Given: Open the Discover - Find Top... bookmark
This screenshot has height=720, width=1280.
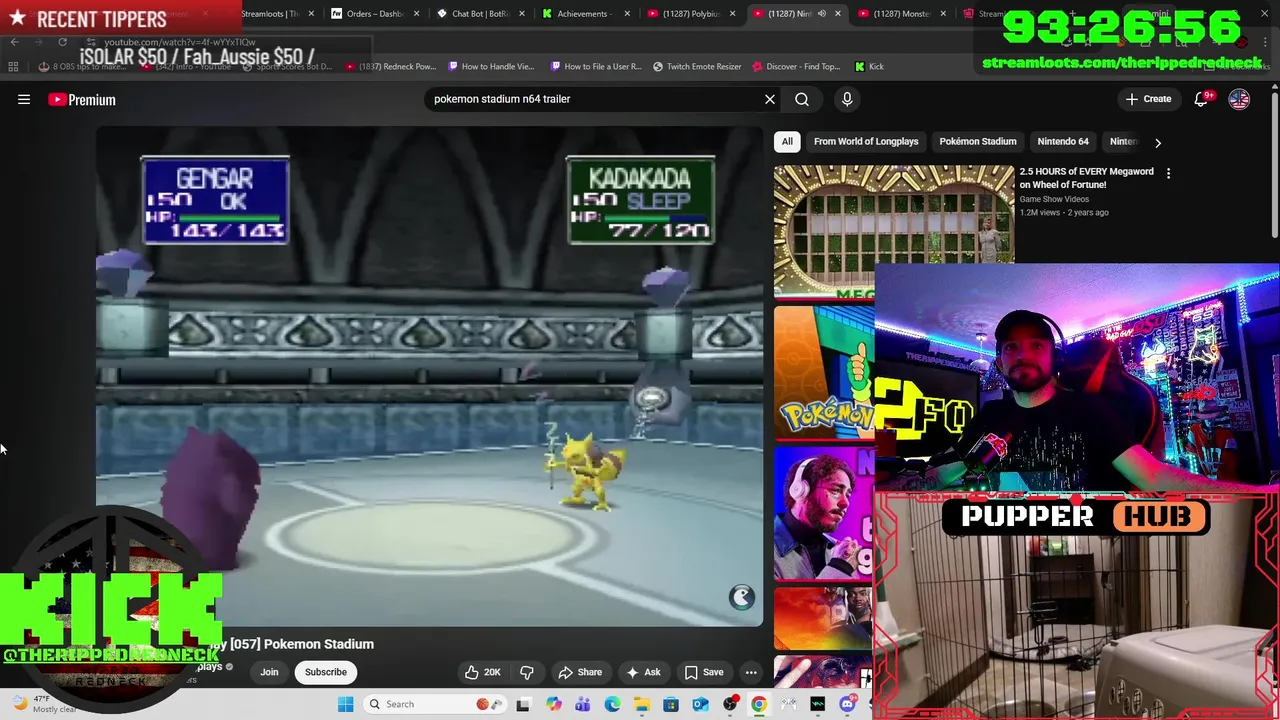Looking at the screenshot, I should (796, 66).
